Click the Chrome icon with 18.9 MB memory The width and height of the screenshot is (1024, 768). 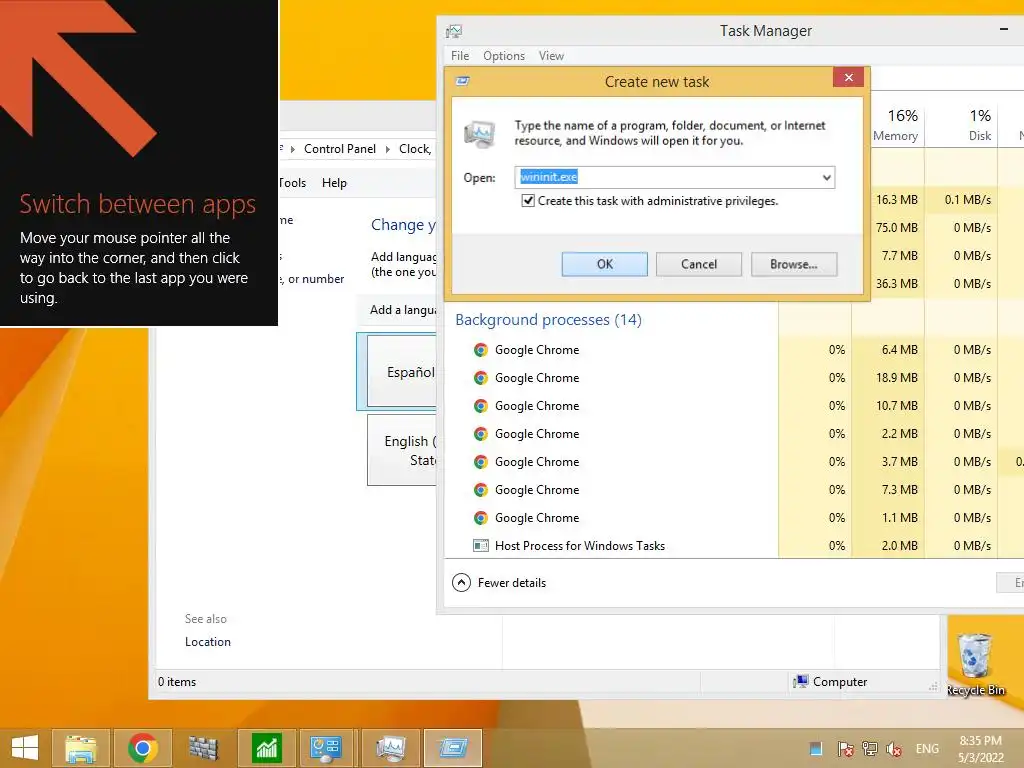click(x=481, y=378)
